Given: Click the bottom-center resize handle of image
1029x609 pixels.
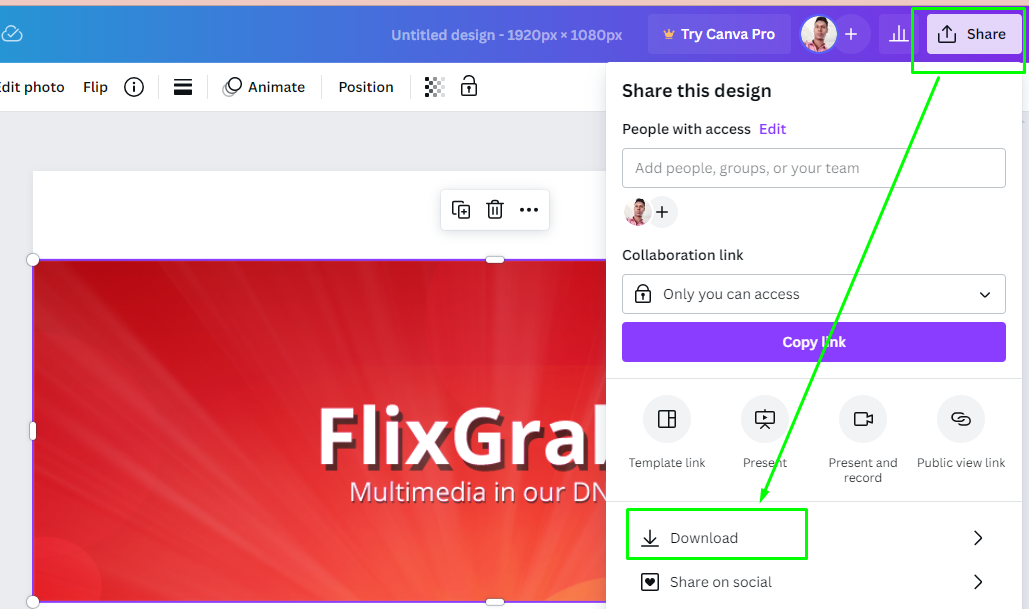Looking at the screenshot, I should point(495,602).
